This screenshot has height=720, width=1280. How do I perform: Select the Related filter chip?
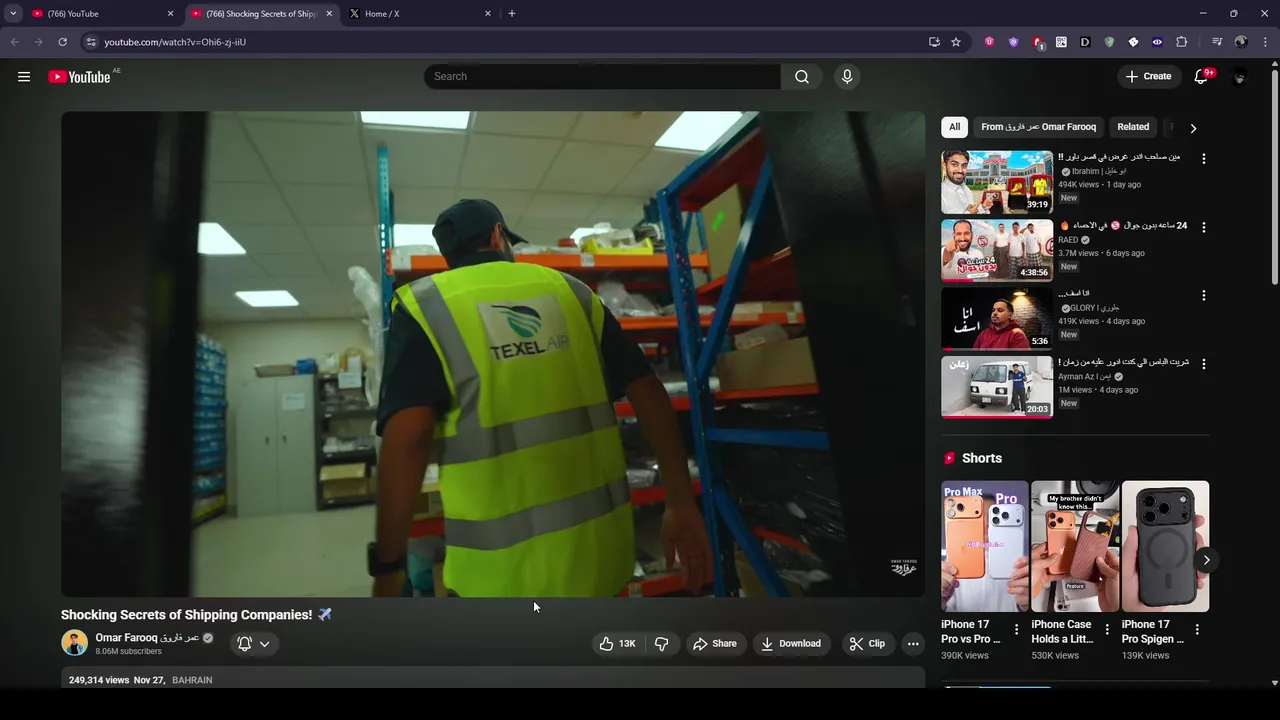(x=1133, y=127)
